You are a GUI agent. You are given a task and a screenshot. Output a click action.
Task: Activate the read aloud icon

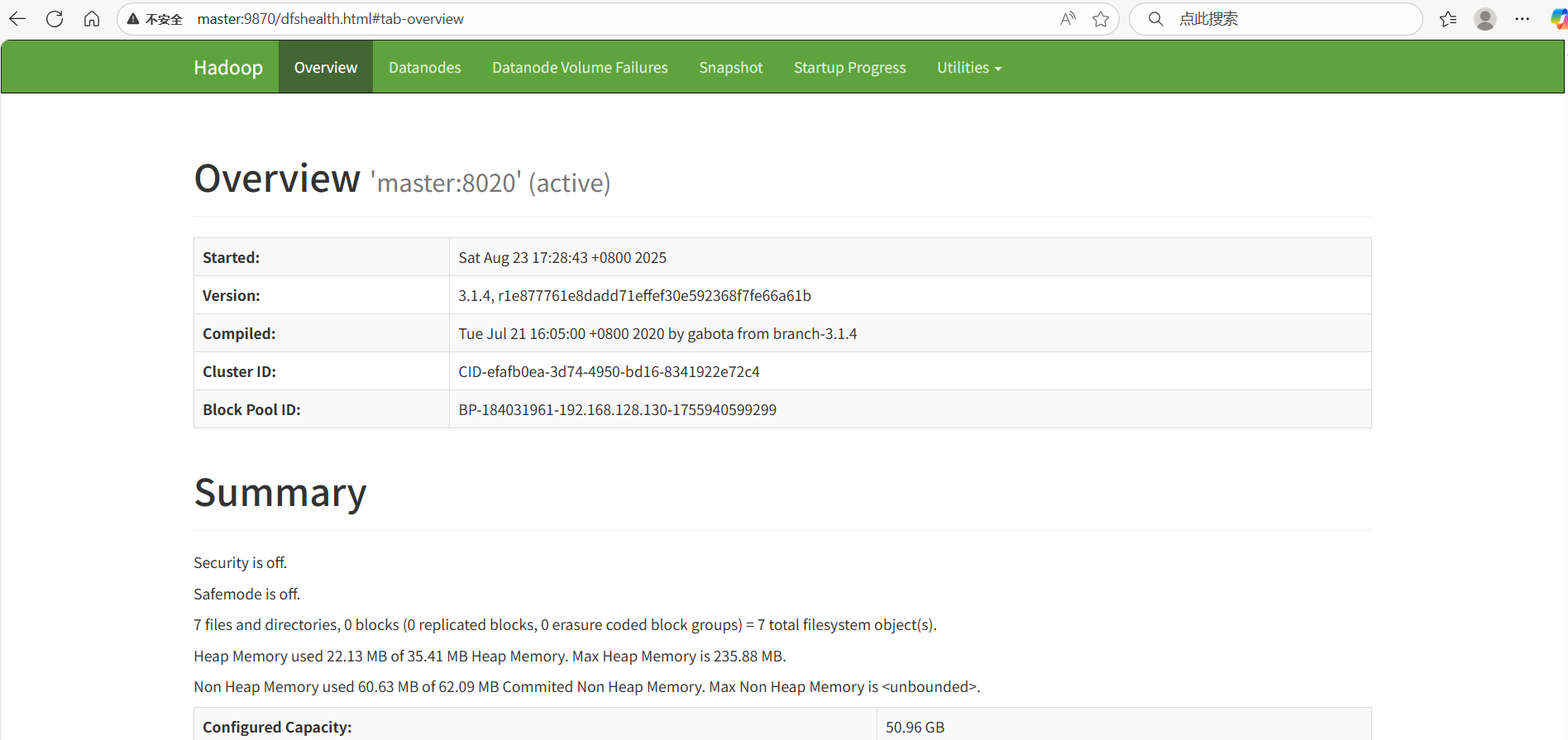click(1068, 19)
